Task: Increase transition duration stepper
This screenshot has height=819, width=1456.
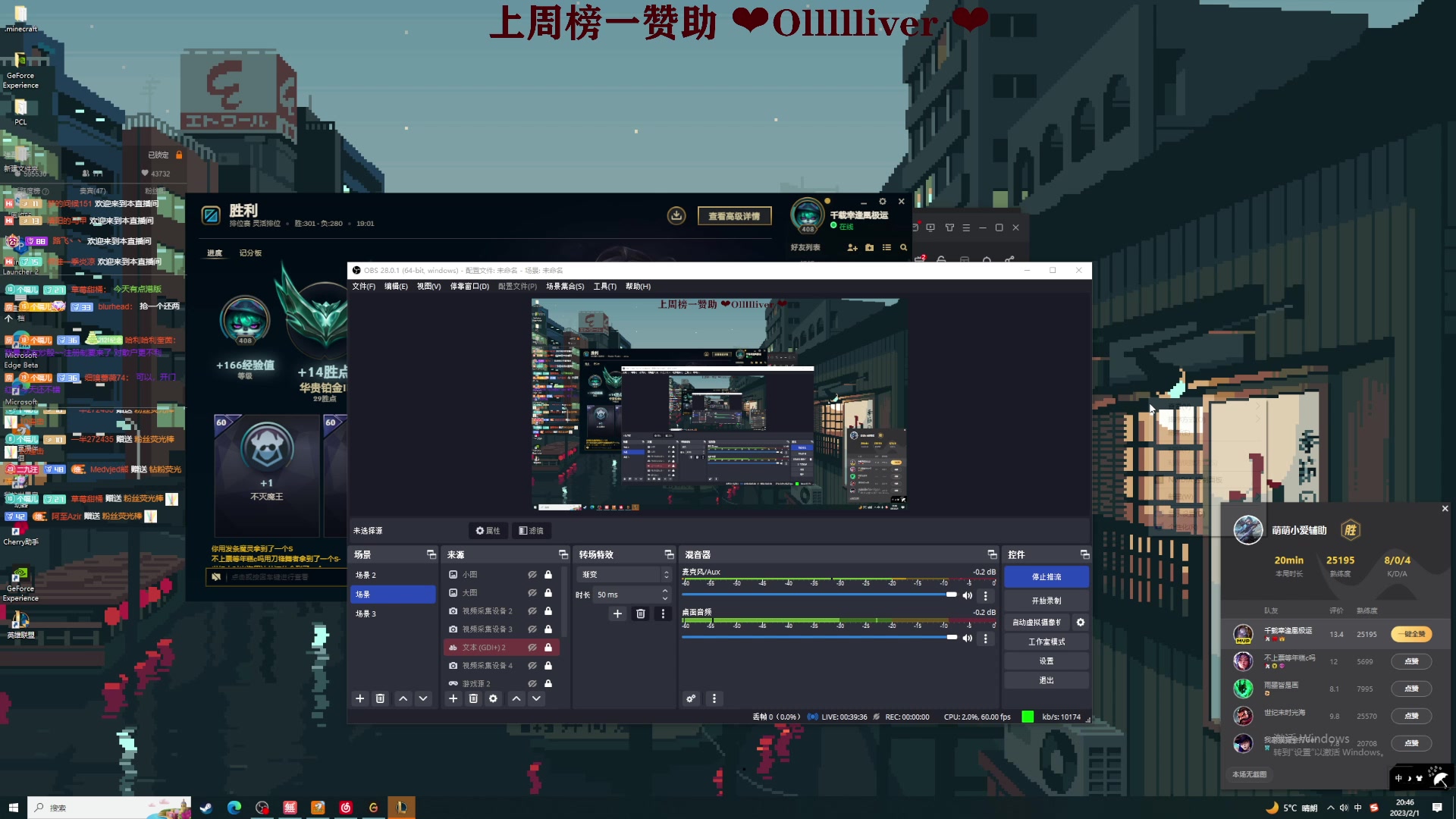Action: [x=665, y=591]
